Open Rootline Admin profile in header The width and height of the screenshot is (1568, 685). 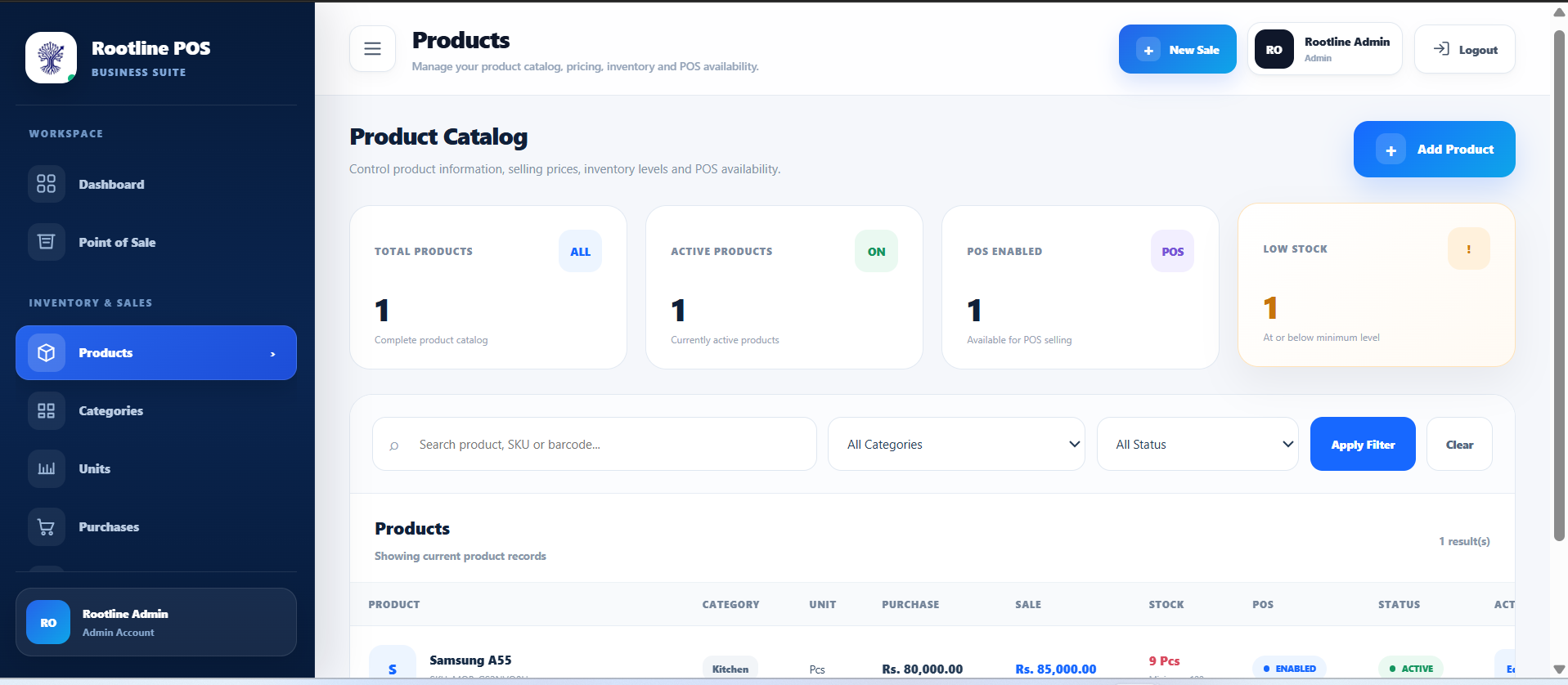click(1325, 49)
